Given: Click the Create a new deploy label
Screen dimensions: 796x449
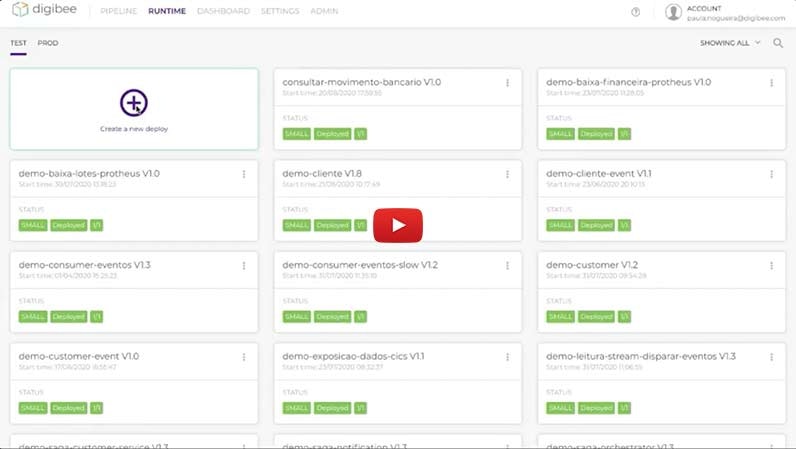Looking at the screenshot, I should tap(134, 129).
